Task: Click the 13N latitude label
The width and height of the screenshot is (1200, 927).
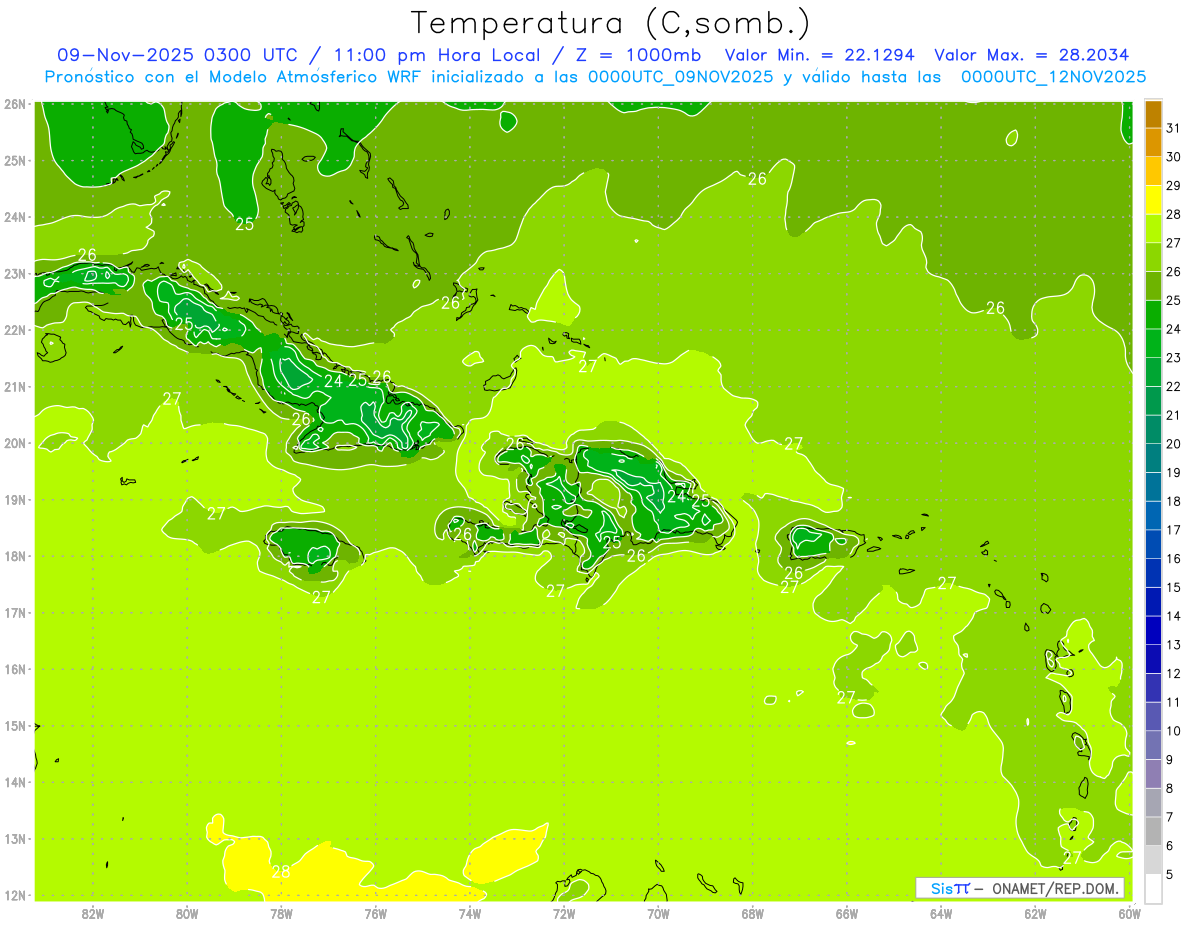Action: click(x=15, y=839)
